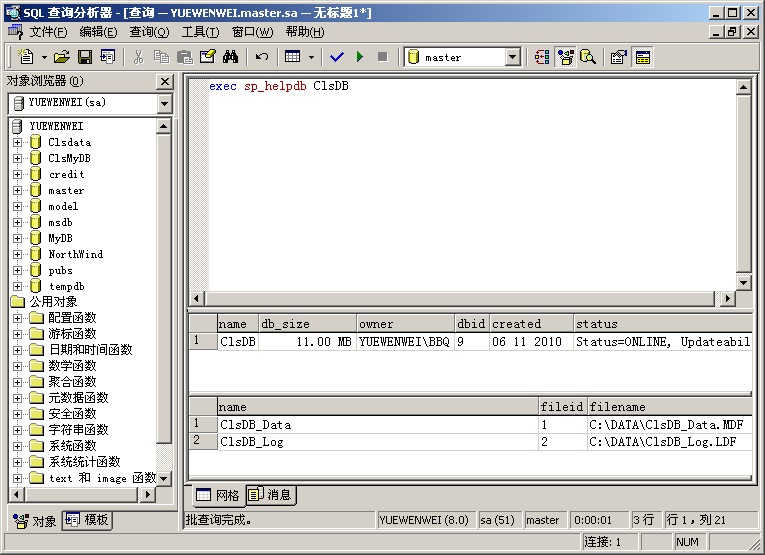Open file with the Load SQL Script icon
The image size is (765, 555).
point(61,57)
